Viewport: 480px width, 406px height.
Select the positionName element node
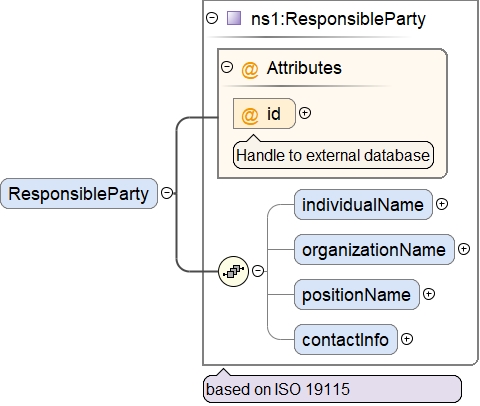357,295
